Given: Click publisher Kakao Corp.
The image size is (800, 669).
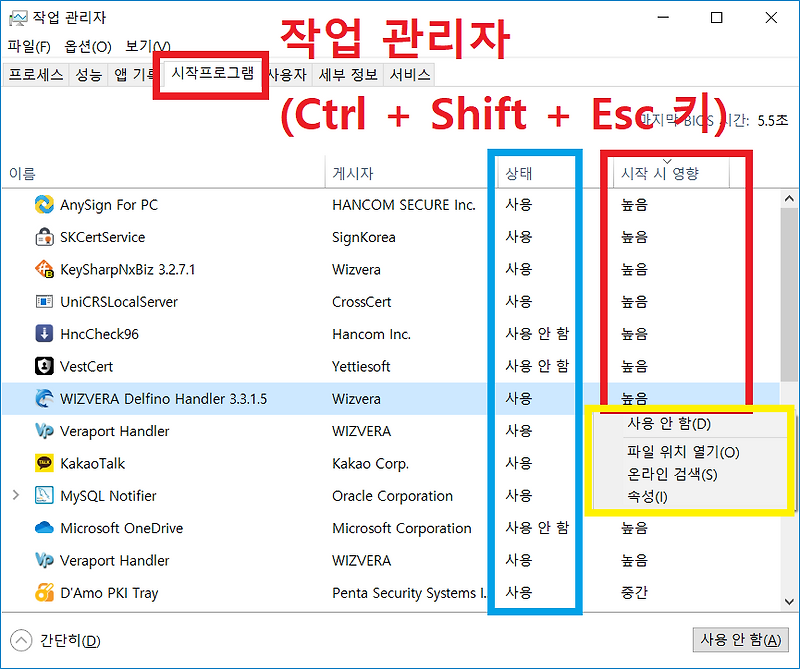Looking at the screenshot, I should pos(370,463).
